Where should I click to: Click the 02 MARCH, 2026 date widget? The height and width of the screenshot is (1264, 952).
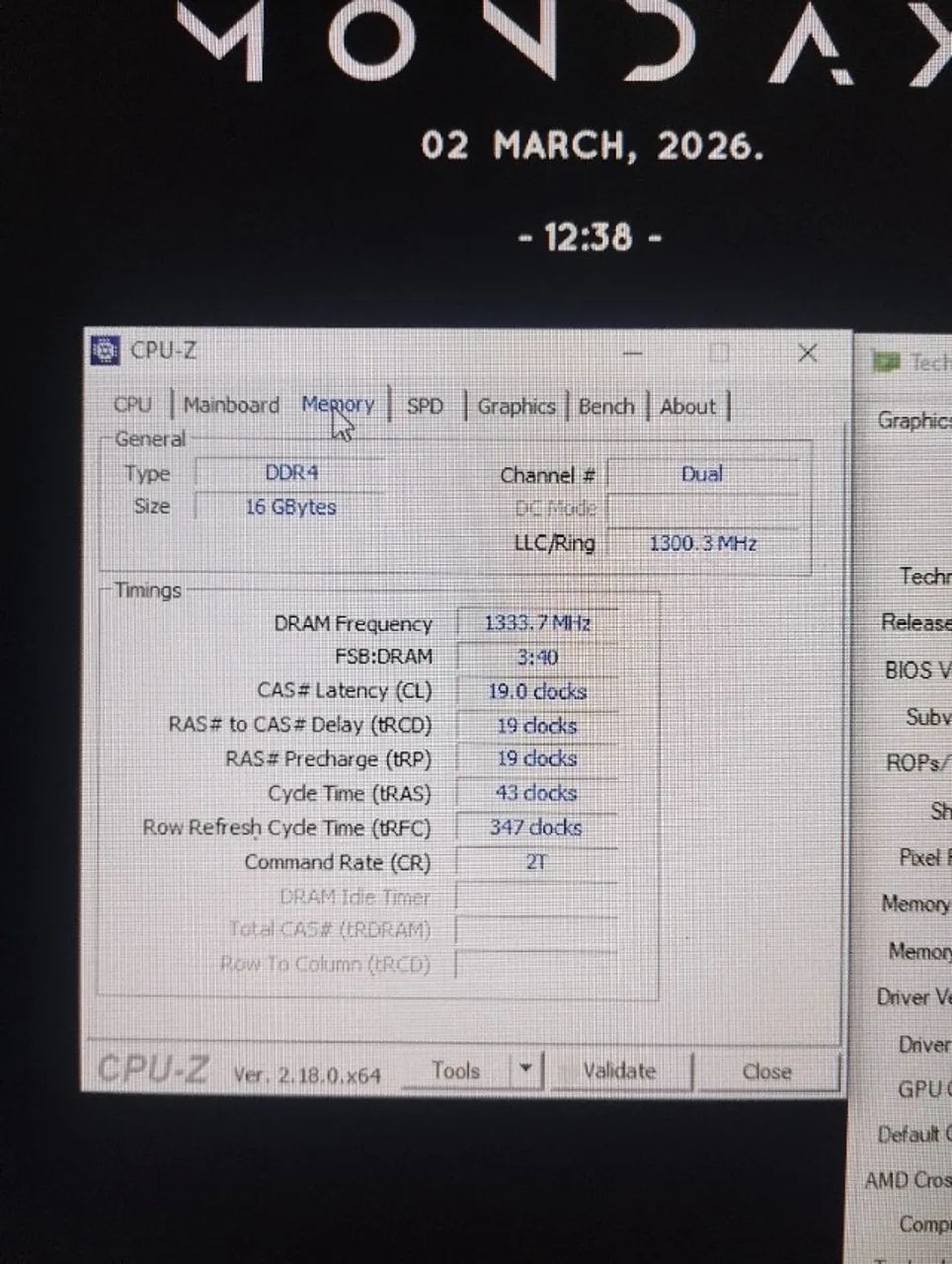[593, 146]
